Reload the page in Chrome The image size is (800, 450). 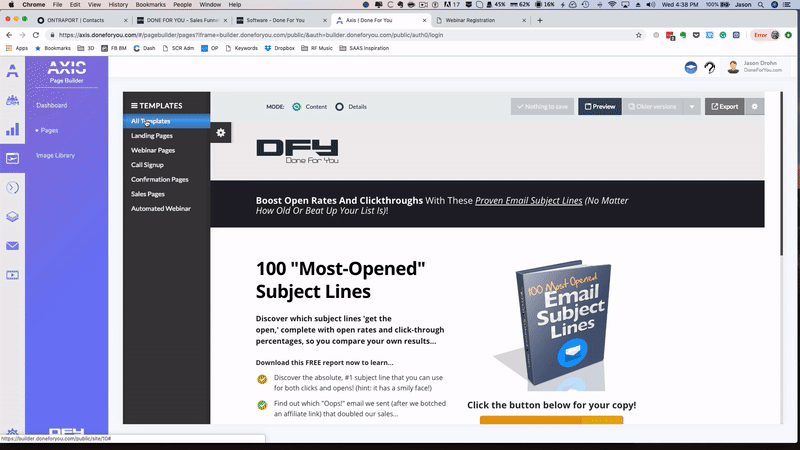pos(36,35)
